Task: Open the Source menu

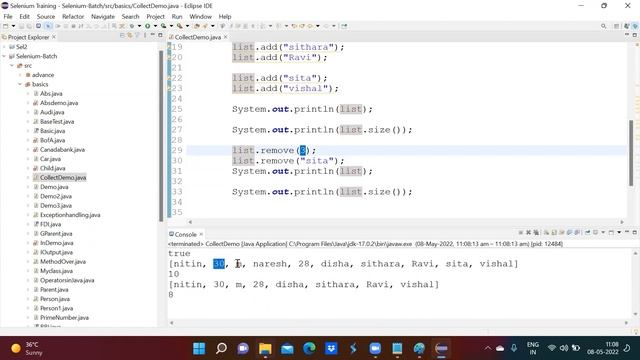Action: pyautogui.click(x=46, y=16)
